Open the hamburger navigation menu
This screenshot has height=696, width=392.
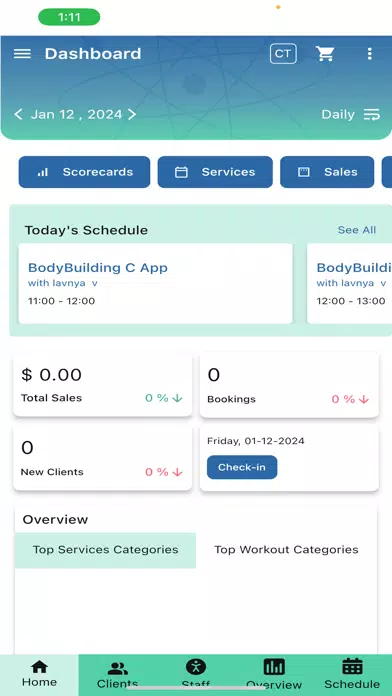tap(22, 54)
